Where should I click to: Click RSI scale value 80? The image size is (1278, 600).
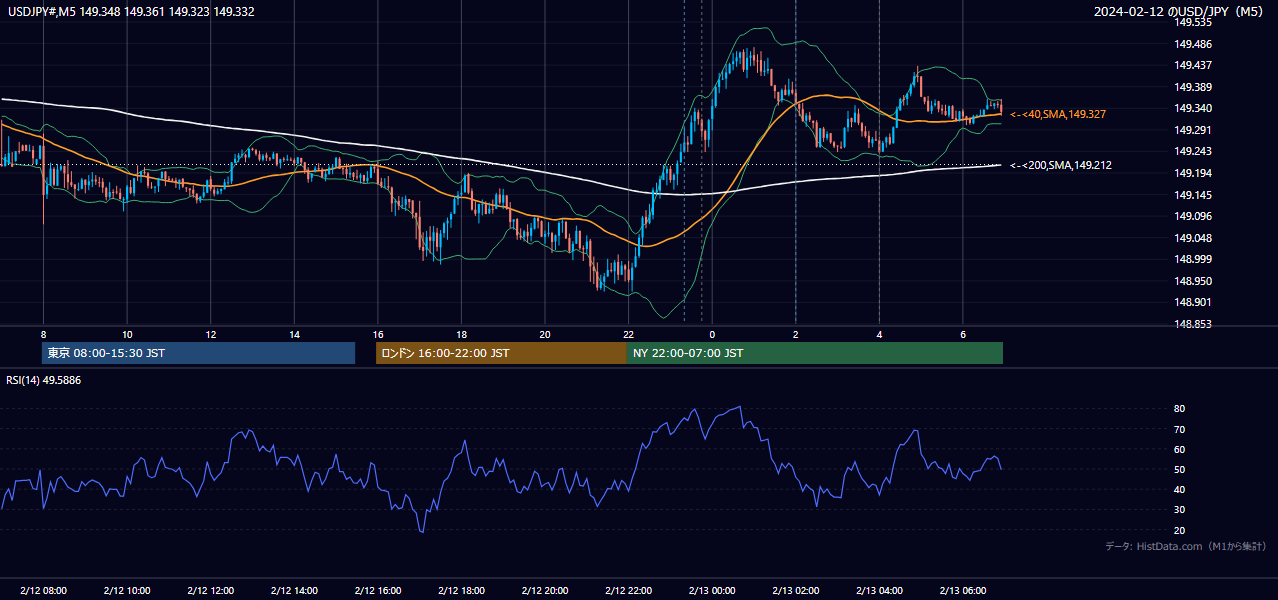(1179, 409)
